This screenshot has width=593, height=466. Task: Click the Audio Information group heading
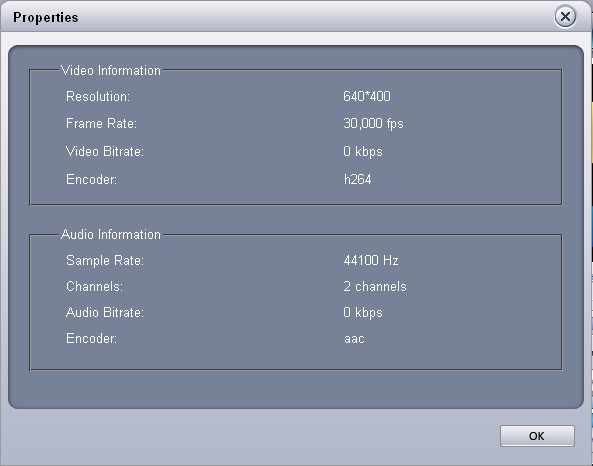[111, 235]
